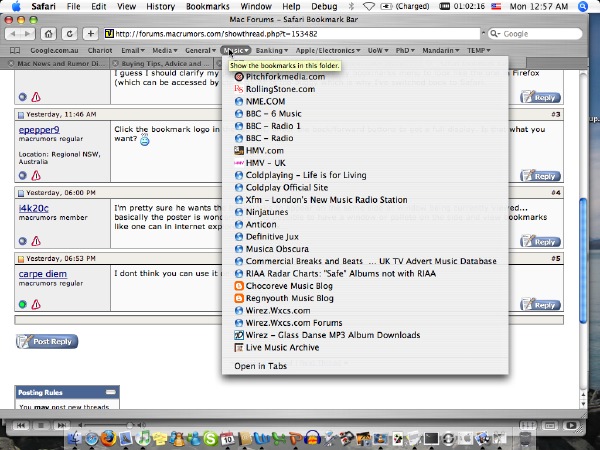
Task: Open iTunes from the Dock
Action: tap(143, 437)
